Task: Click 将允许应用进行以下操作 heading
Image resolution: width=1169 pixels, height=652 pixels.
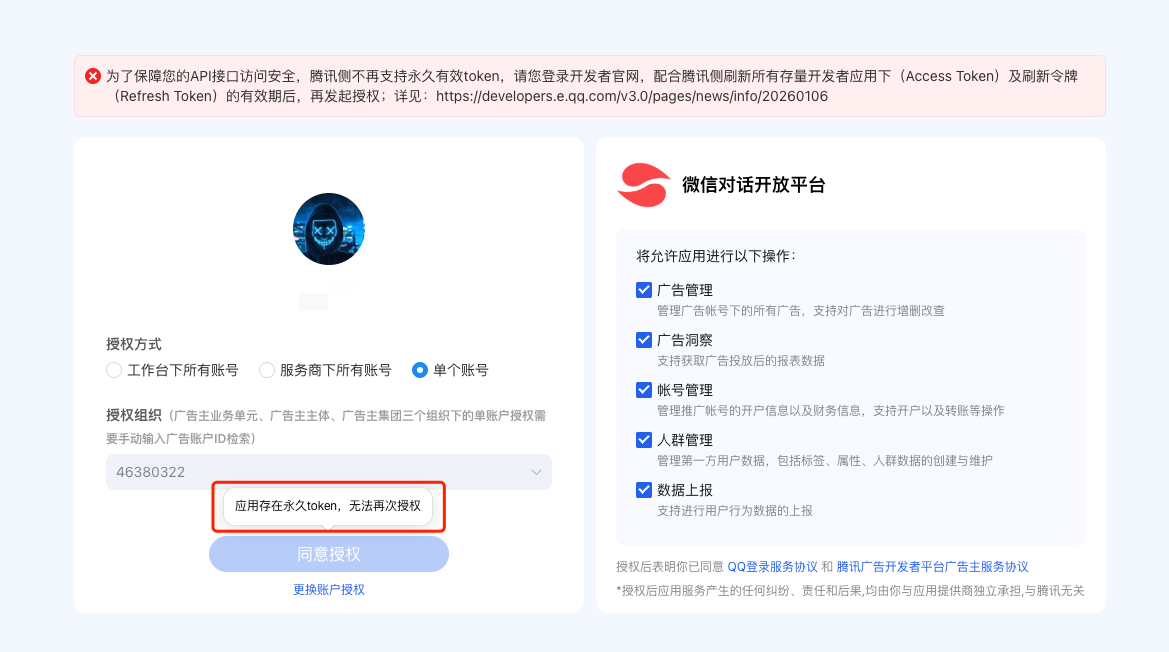Action: 716,256
